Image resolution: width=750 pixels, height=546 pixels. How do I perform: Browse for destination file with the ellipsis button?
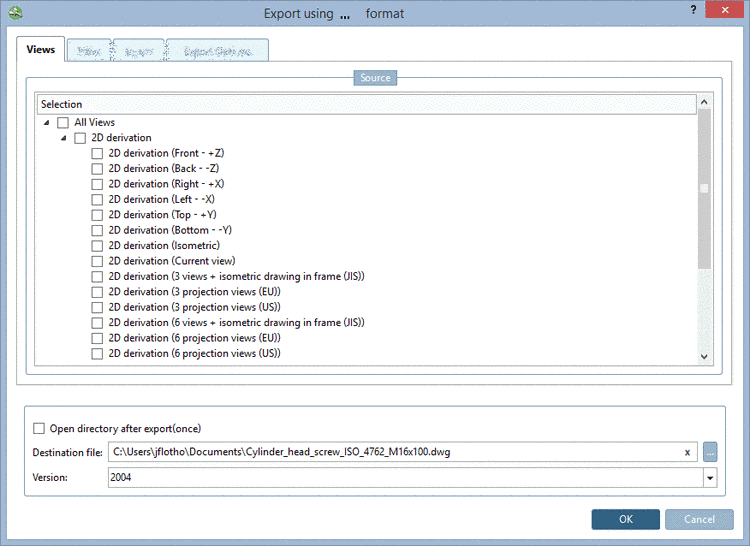click(710, 452)
